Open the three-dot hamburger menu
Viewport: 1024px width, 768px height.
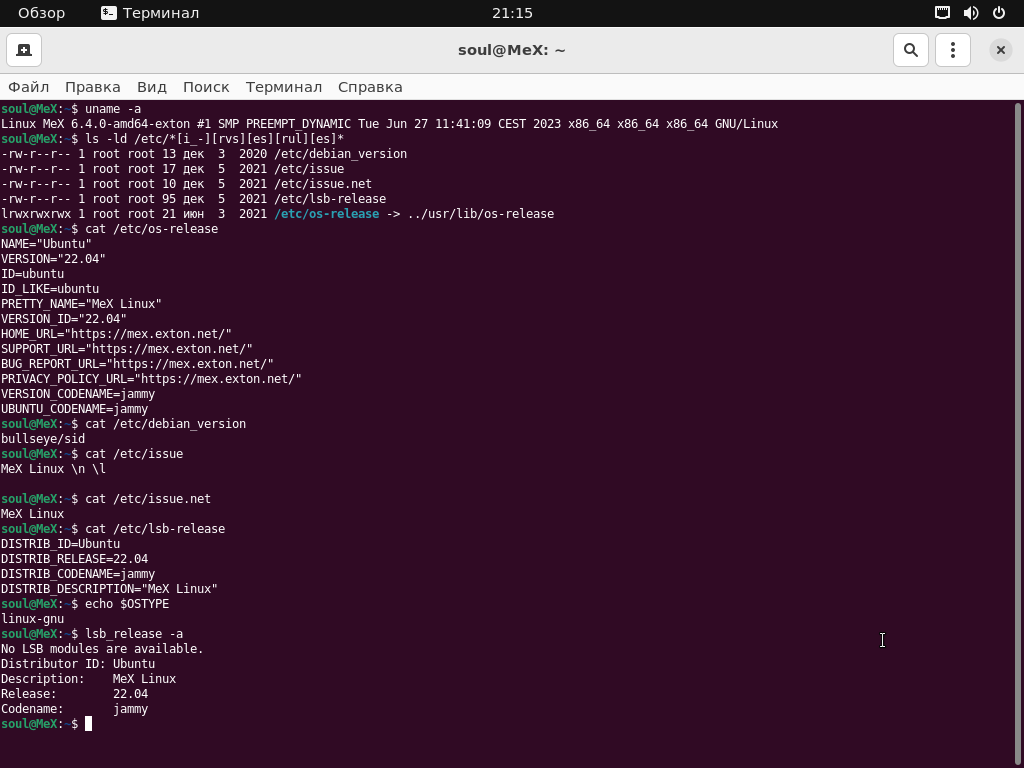click(x=953, y=50)
